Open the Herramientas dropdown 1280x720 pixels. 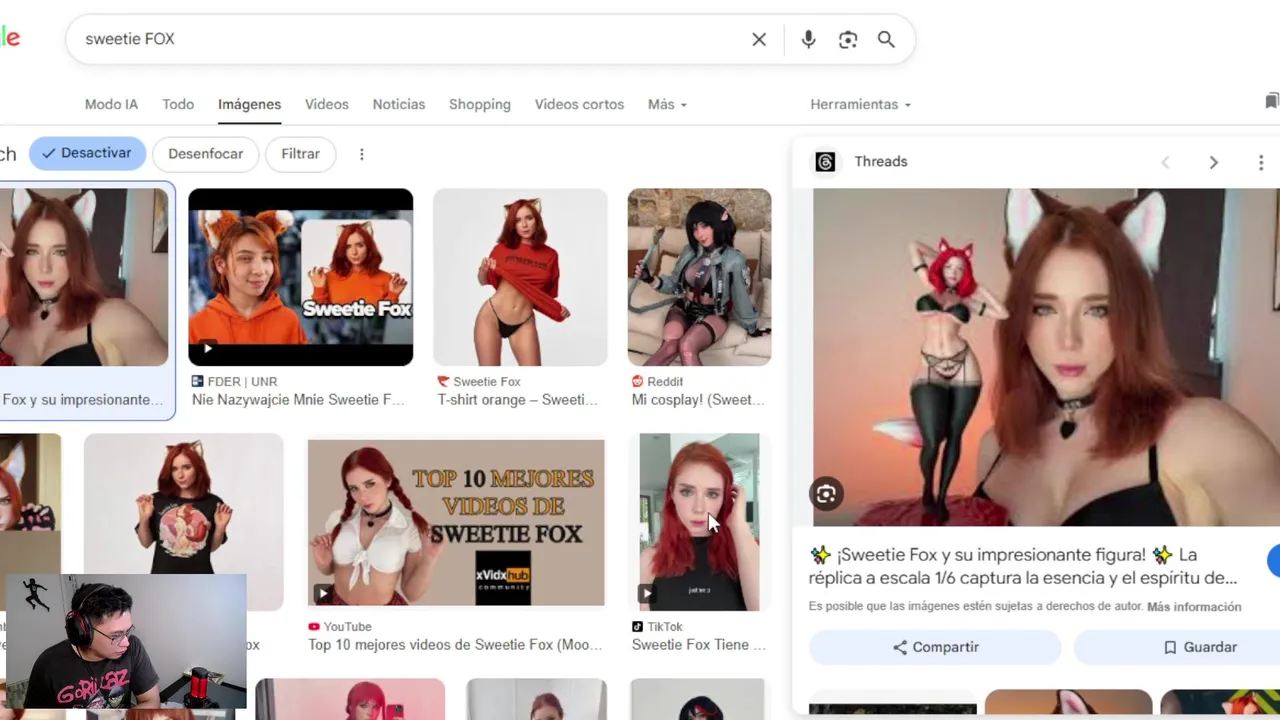click(x=860, y=104)
